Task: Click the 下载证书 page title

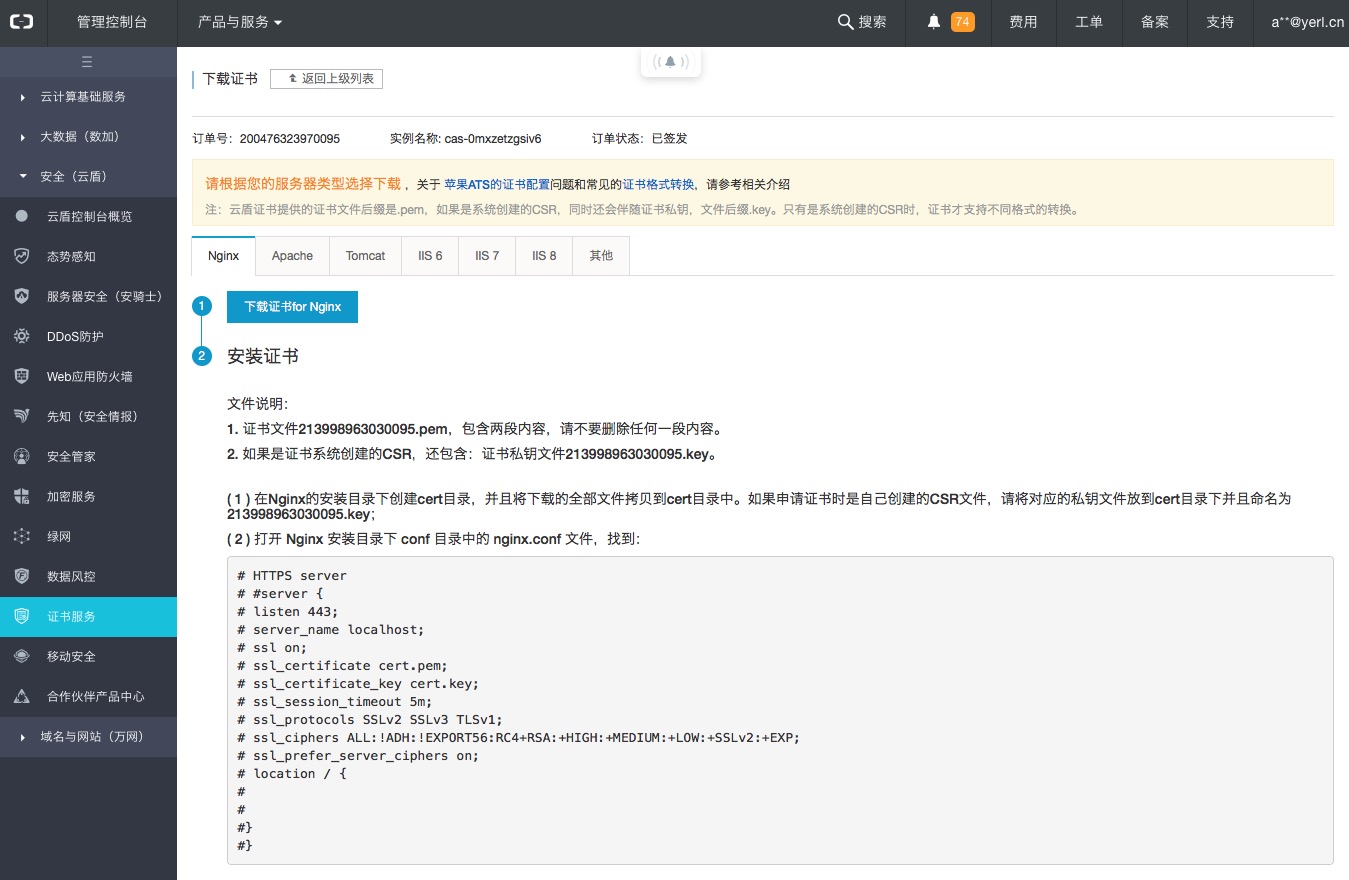Action: tap(230, 78)
